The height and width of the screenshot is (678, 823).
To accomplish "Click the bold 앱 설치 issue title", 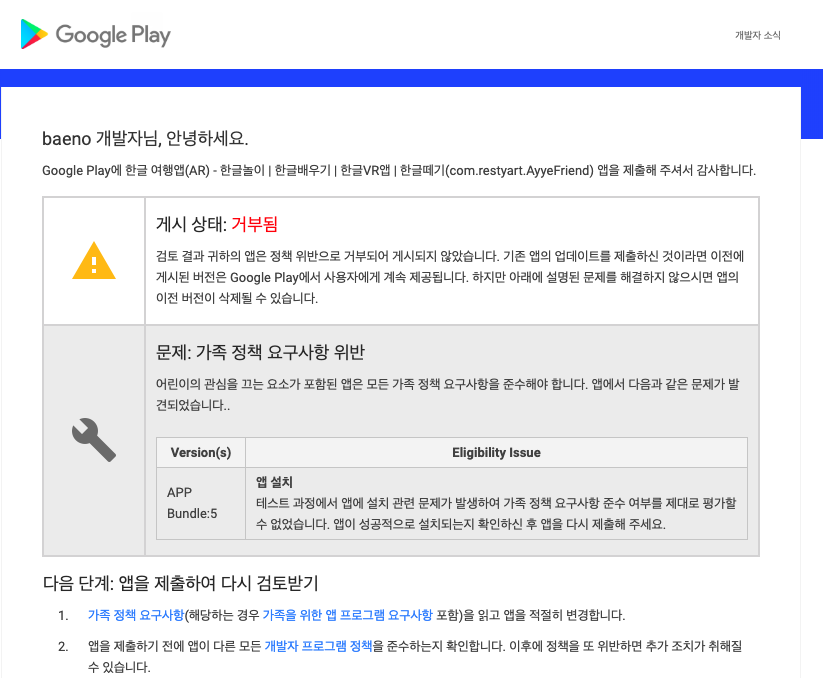I will tap(274, 482).
